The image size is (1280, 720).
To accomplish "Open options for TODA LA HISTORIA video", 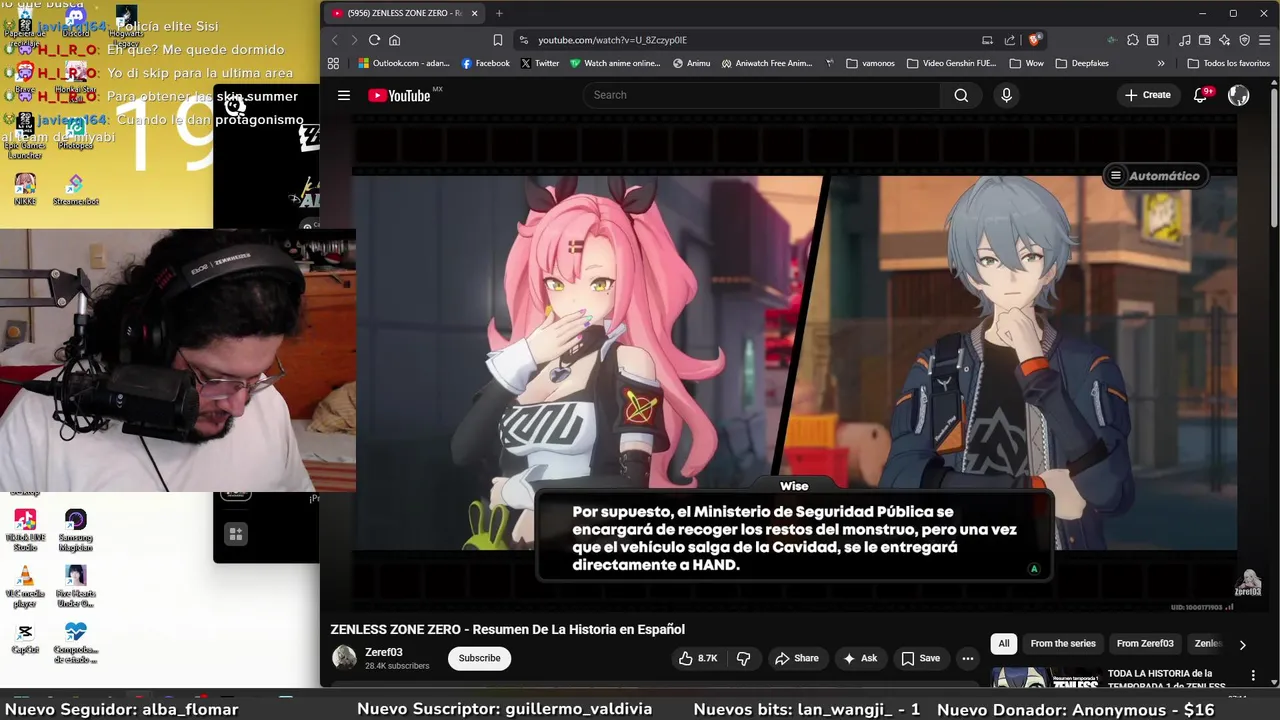I will pos(1253,676).
